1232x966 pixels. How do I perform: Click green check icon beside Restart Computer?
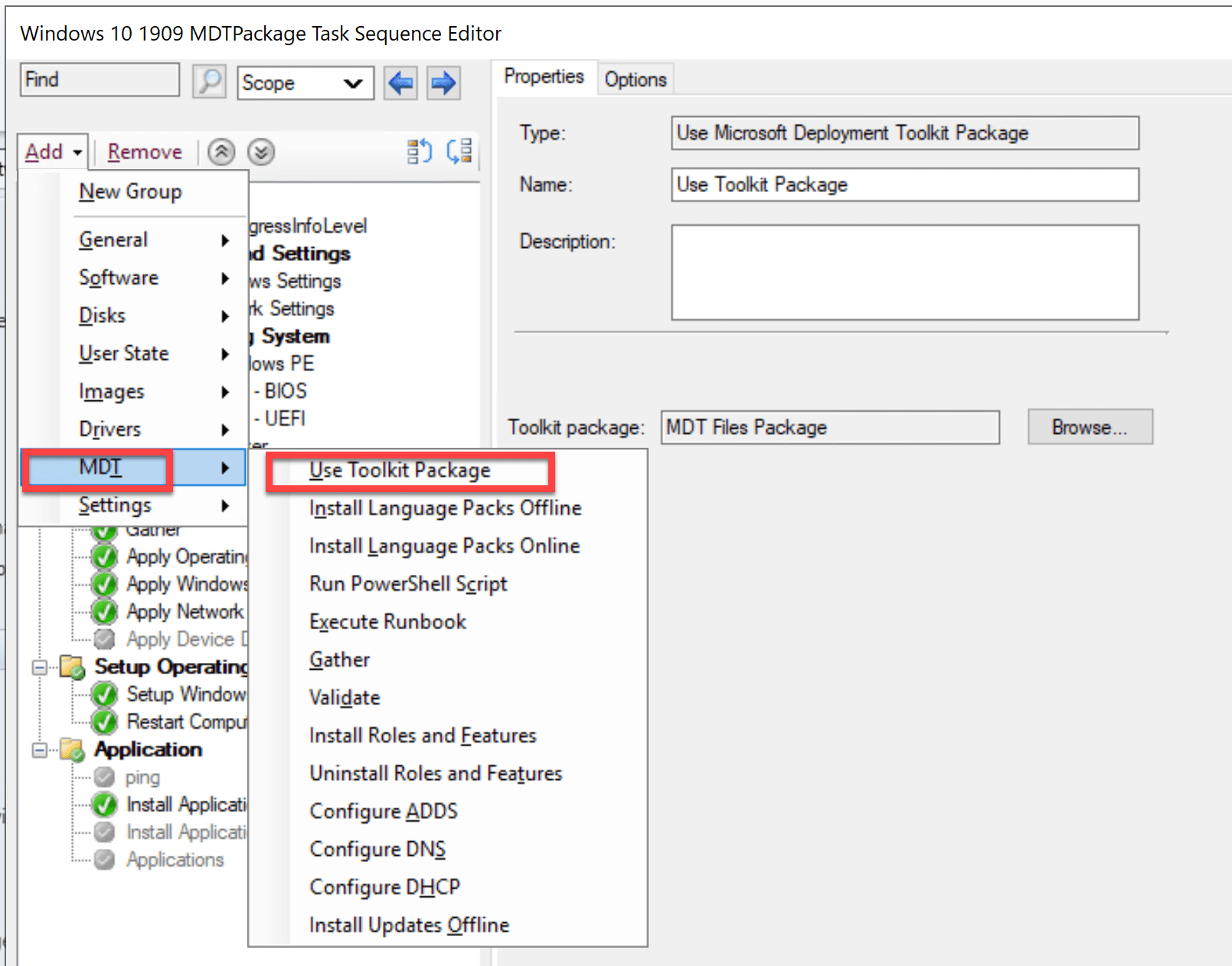pyautogui.click(x=104, y=722)
